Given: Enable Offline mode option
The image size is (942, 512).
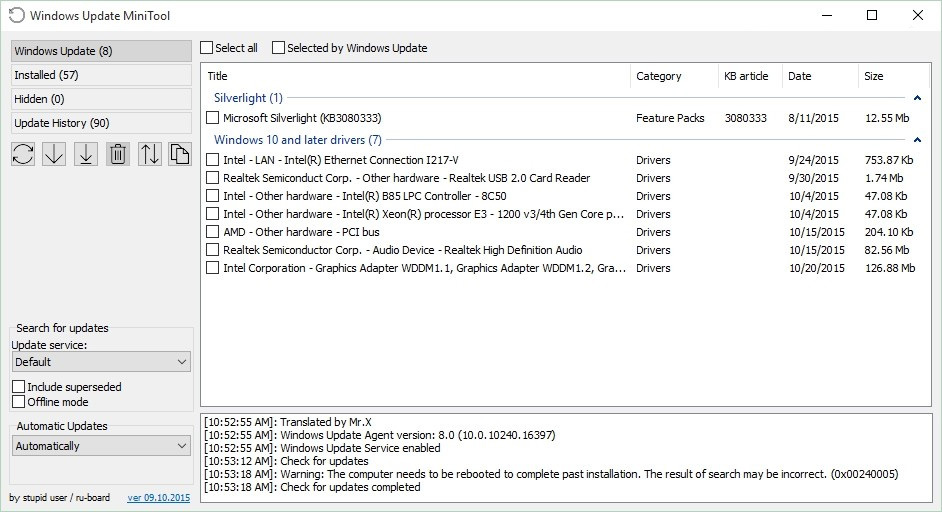Looking at the screenshot, I should click(19, 401).
